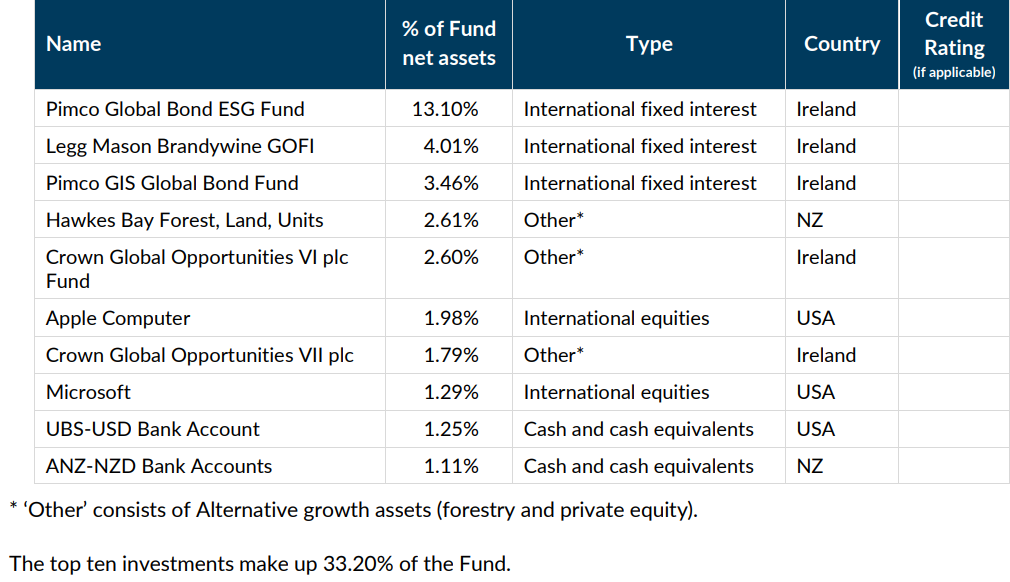The width and height of the screenshot is (1010, 582).
Task: Click Crown Global Opportunities VII plc name
Action: coord(200,355)
